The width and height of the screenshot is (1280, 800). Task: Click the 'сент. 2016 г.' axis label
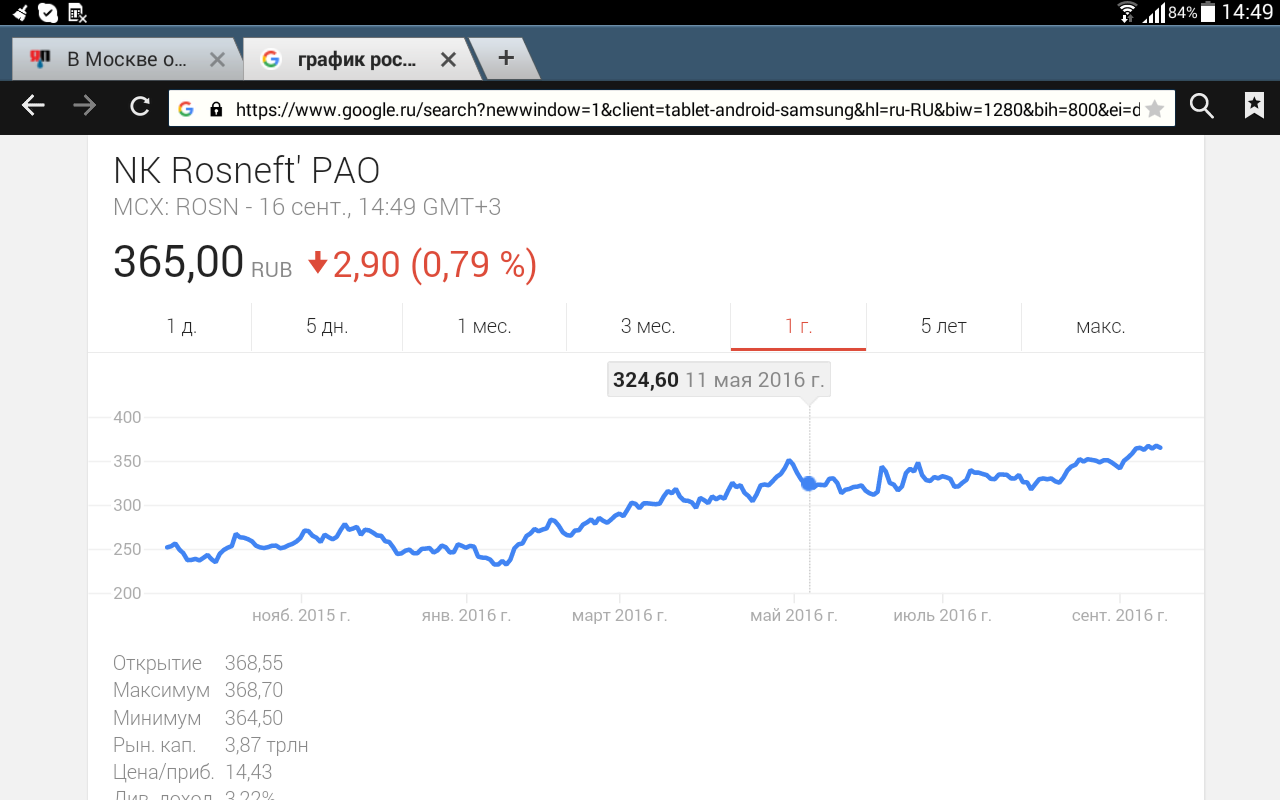click(1120, 616)
